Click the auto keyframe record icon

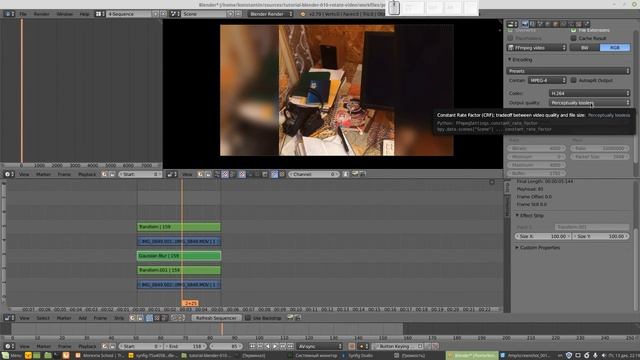[351, 346]
